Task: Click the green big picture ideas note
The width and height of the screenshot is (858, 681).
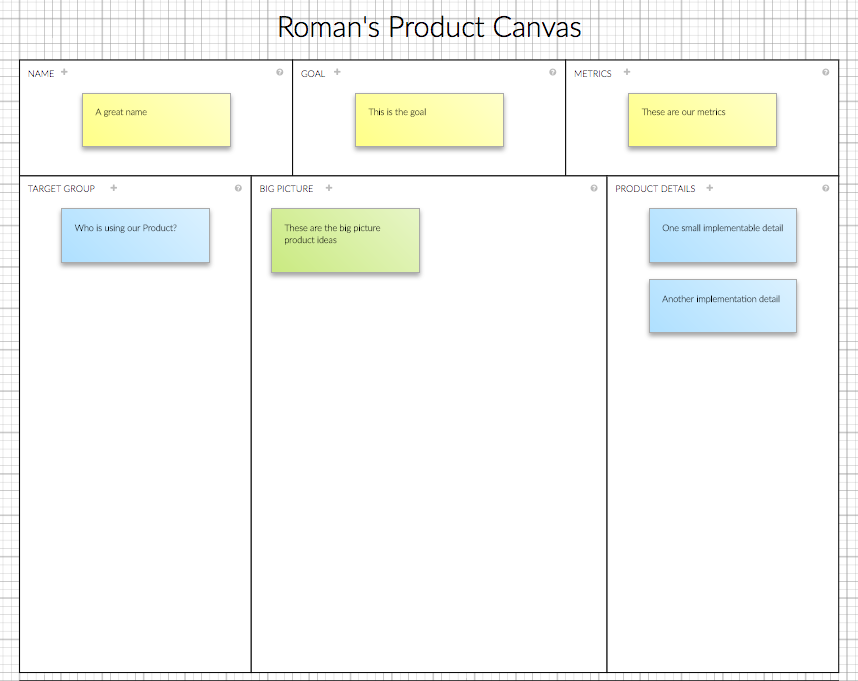Action: (345, 240)
